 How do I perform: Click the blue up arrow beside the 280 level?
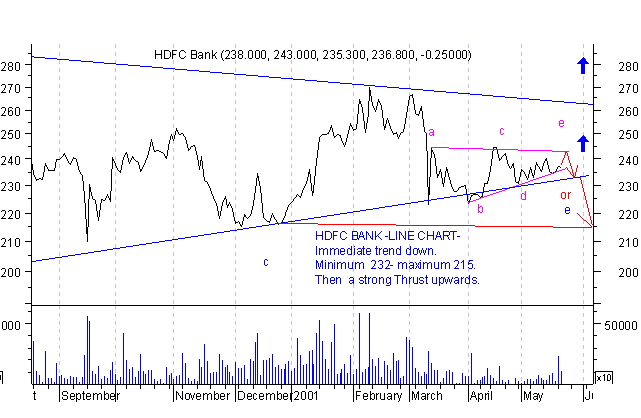[583, 65]
